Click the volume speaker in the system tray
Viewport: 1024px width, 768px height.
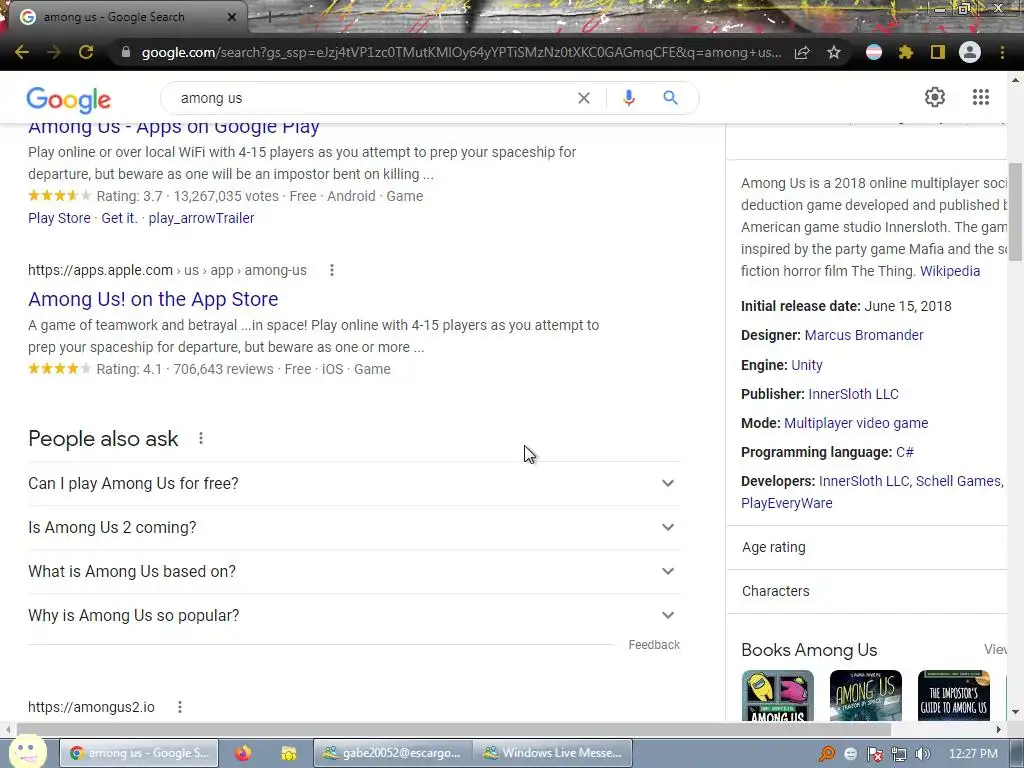click(x=923, y=754)
